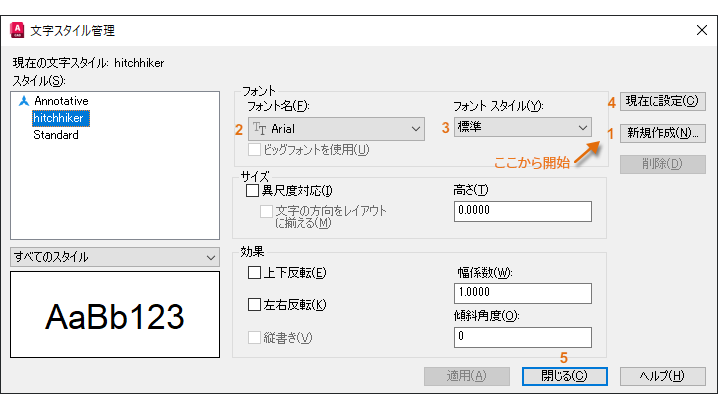Toggle the 左右反転 checkbox

tap(254, 304)
